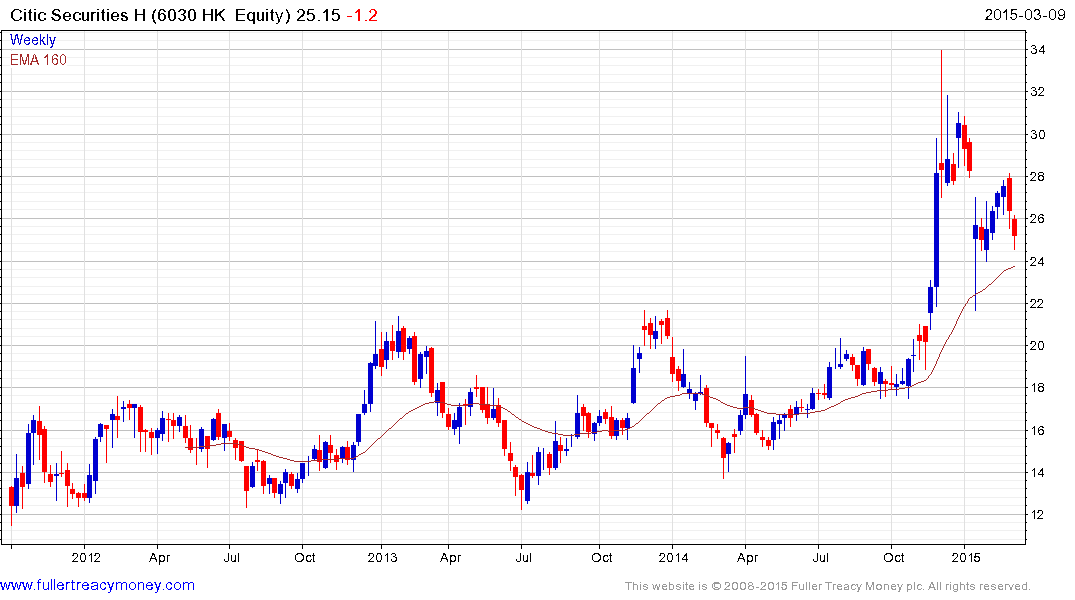Click the 'Oct' label before 2015

pos(893,557)
